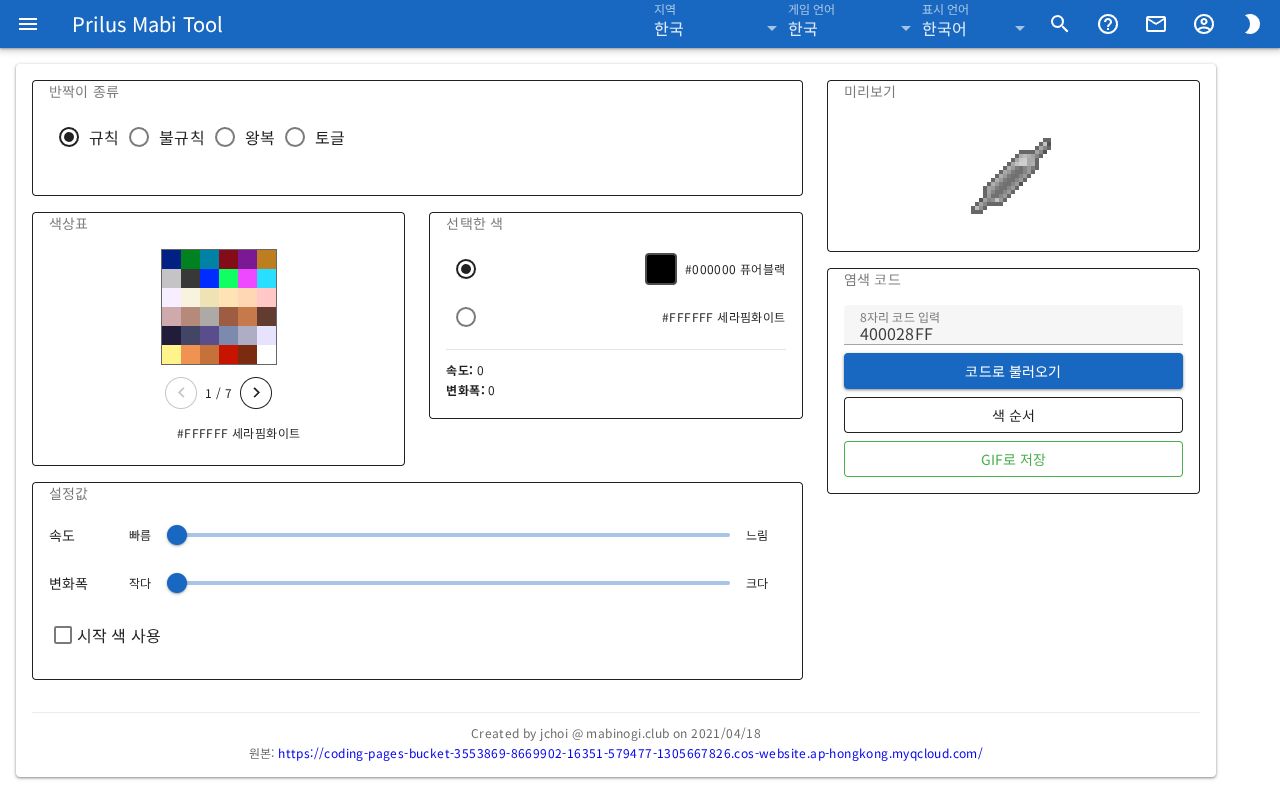Click the feather preview image
Screen dimensions: 1280x800
coord(1012,176)
